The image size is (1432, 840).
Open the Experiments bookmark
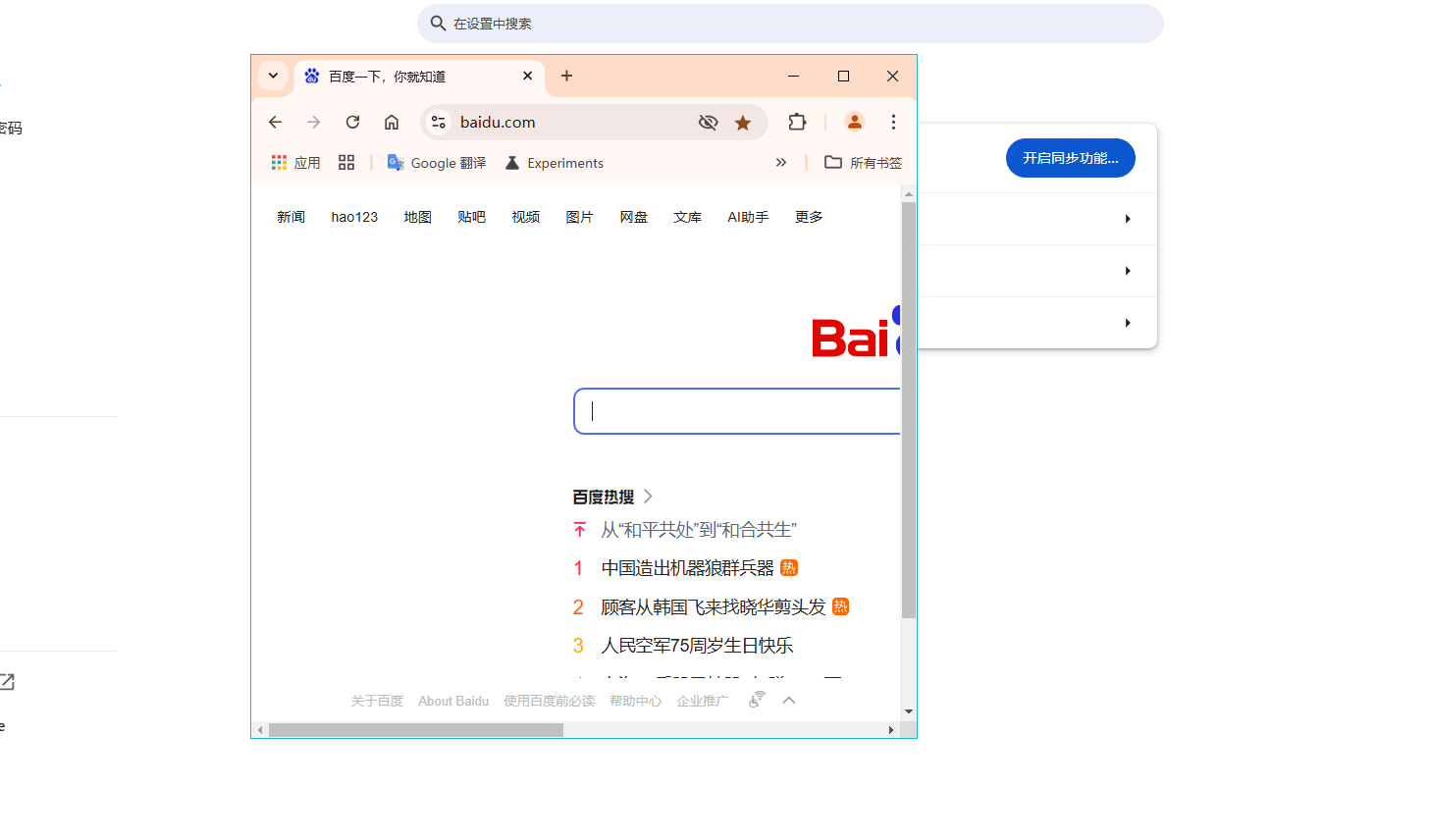[555, 163]
